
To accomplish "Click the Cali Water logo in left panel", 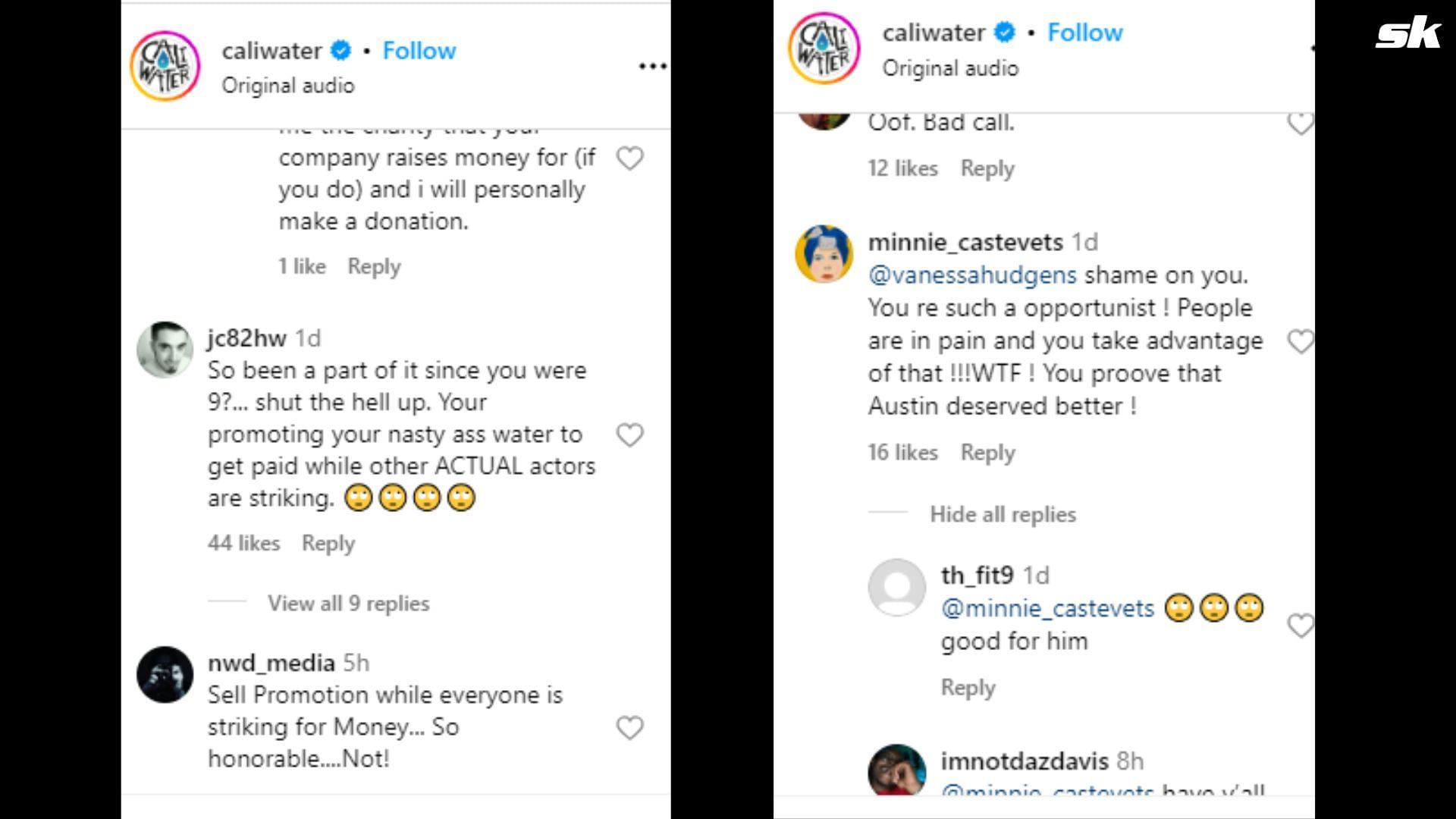I will pos(165,66).
